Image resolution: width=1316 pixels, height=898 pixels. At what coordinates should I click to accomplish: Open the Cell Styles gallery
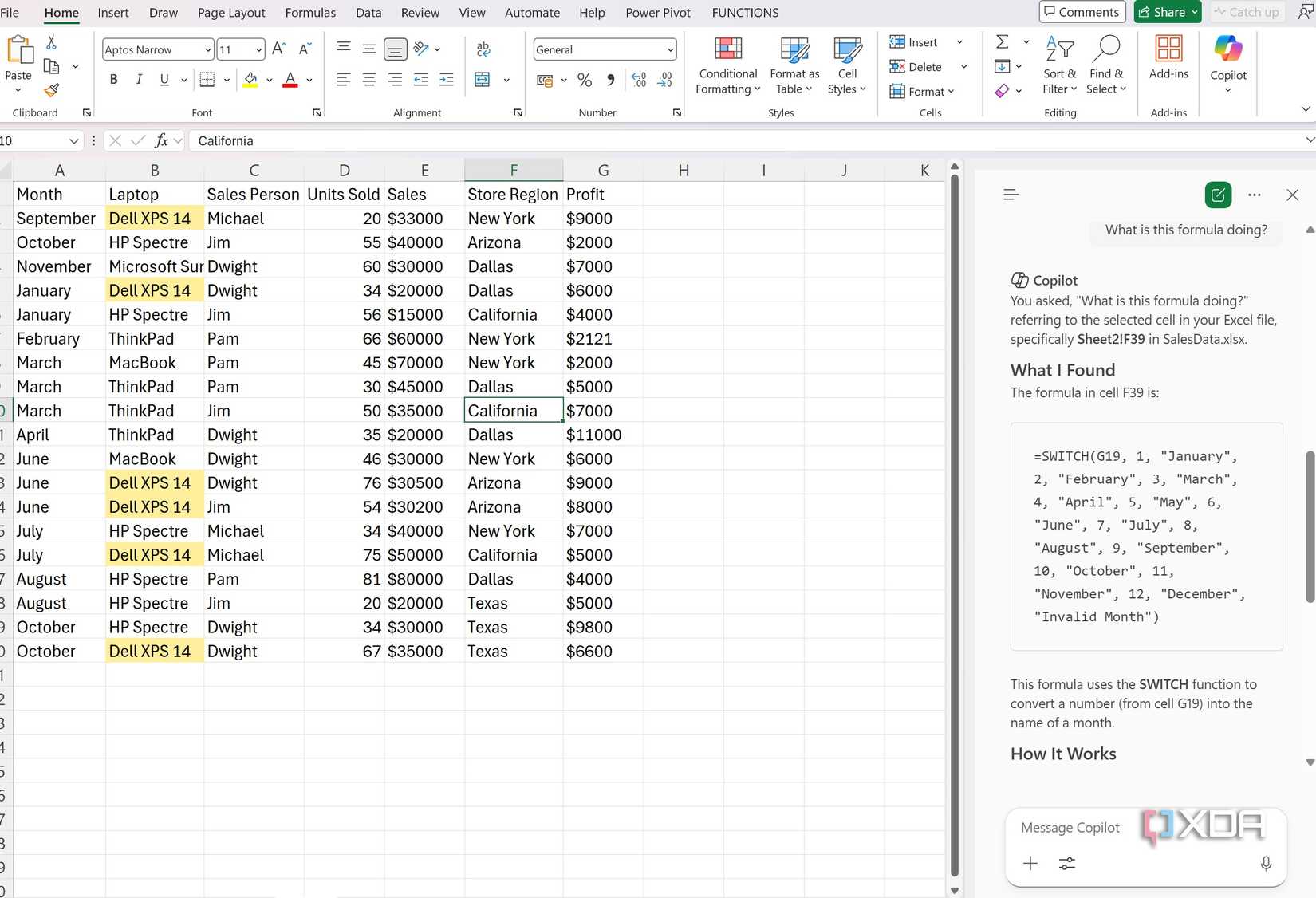(845, 65)
